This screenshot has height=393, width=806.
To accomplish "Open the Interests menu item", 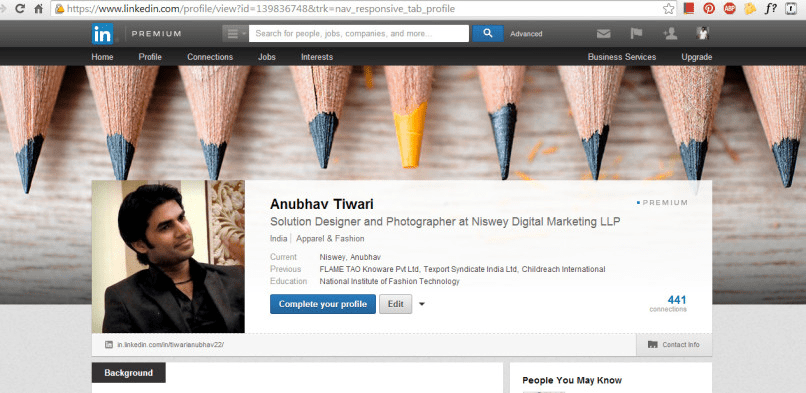I will 317,57.
